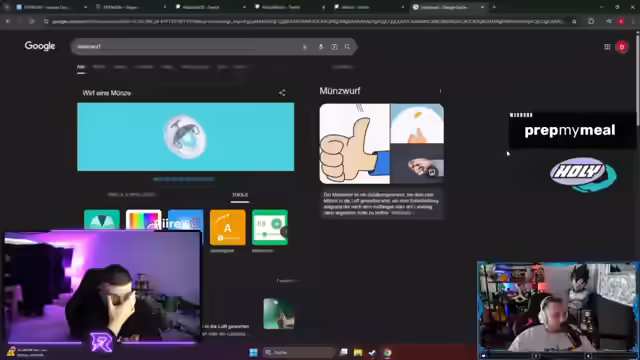640x360 pixels.
Task: Open the green coin toss result thumbnail
Action: (279, 313)
